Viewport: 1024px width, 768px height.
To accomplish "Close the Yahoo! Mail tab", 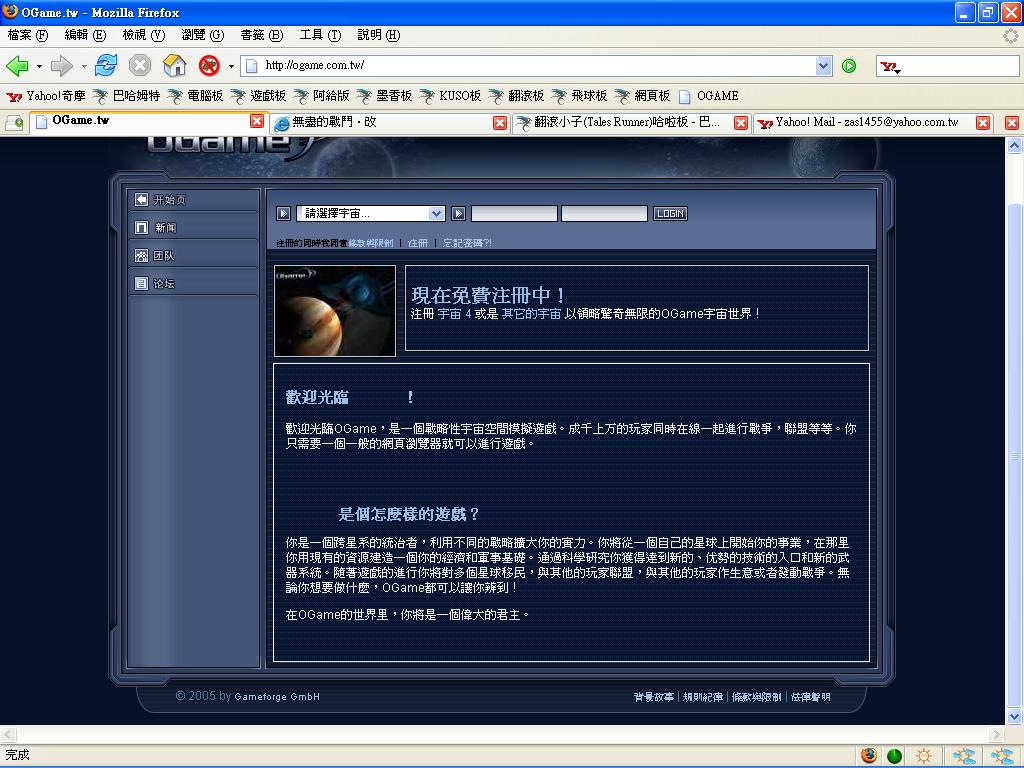I will point(982,123).
